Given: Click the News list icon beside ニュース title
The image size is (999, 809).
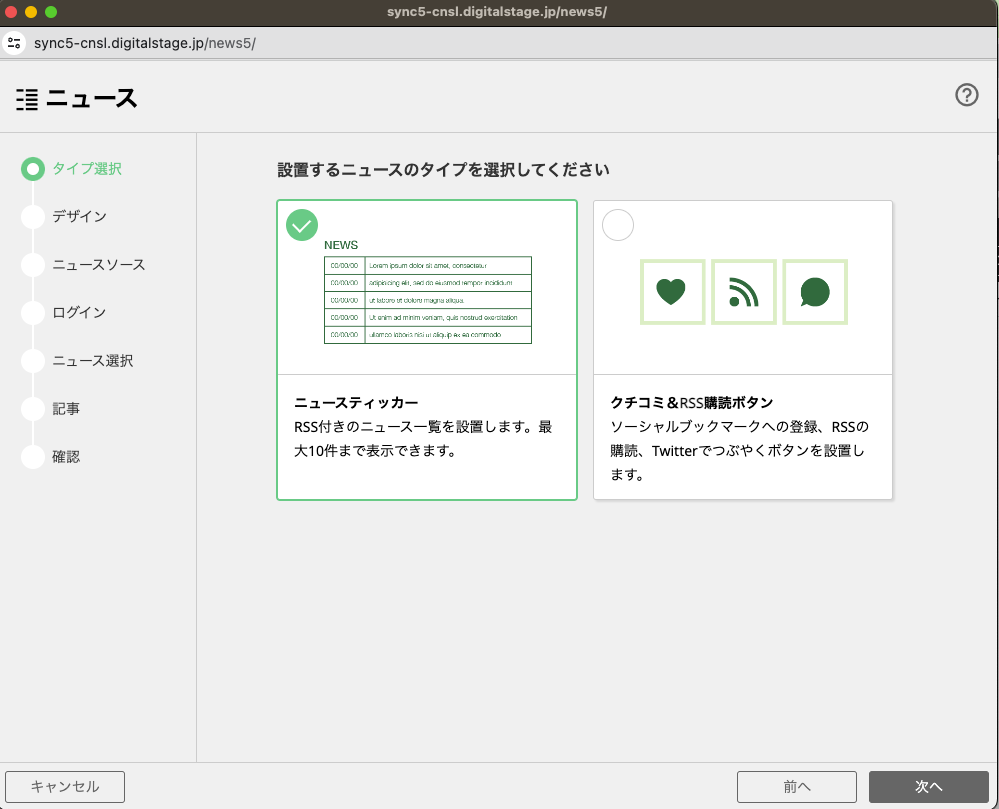Looking at the screenshot, I should pos(27,99).
